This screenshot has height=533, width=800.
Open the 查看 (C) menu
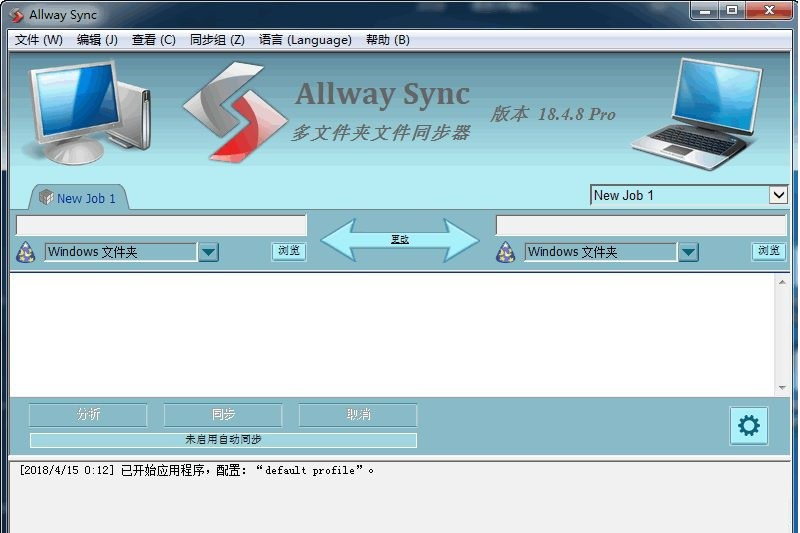154,40
